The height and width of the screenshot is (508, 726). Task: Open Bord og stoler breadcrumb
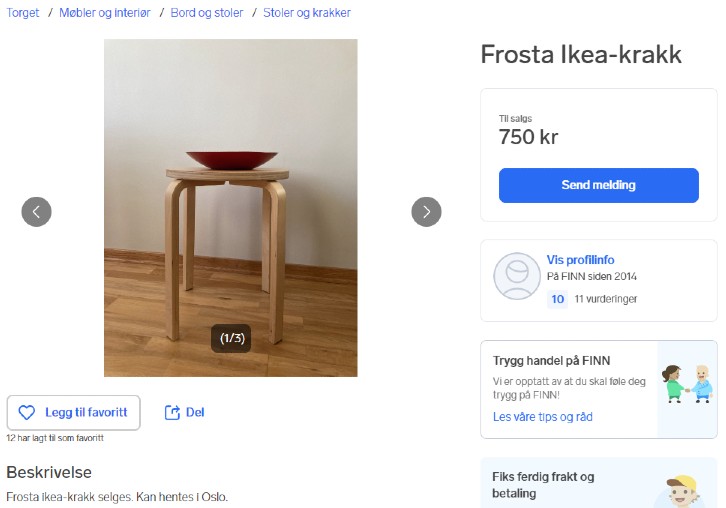(x=207, y=13)
